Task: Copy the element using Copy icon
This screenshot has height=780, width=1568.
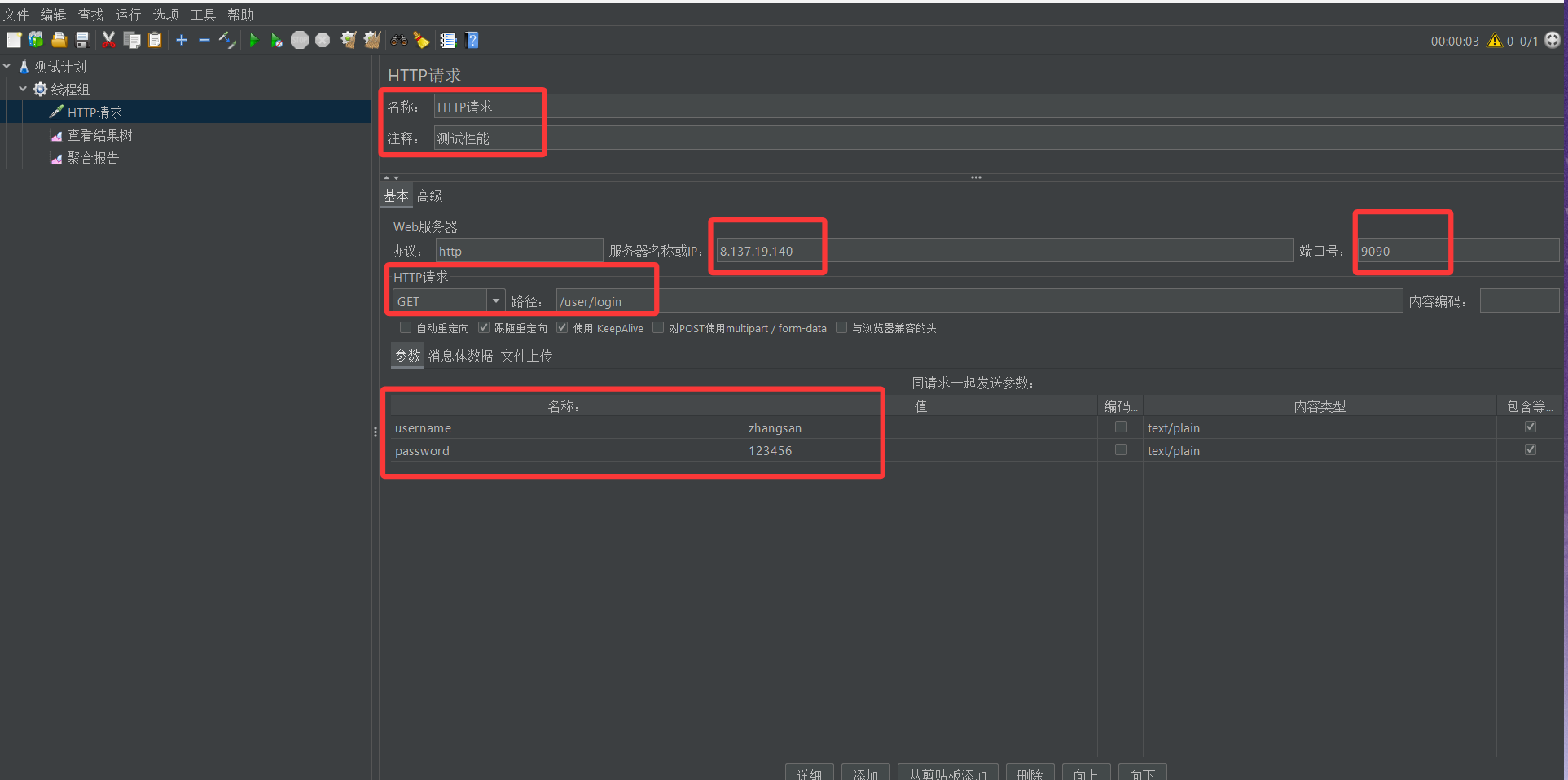Action: point(132,40)
